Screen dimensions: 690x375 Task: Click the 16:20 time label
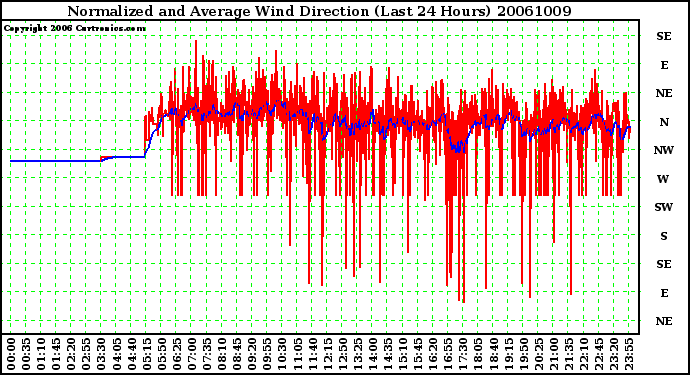[x=433, y=354]
